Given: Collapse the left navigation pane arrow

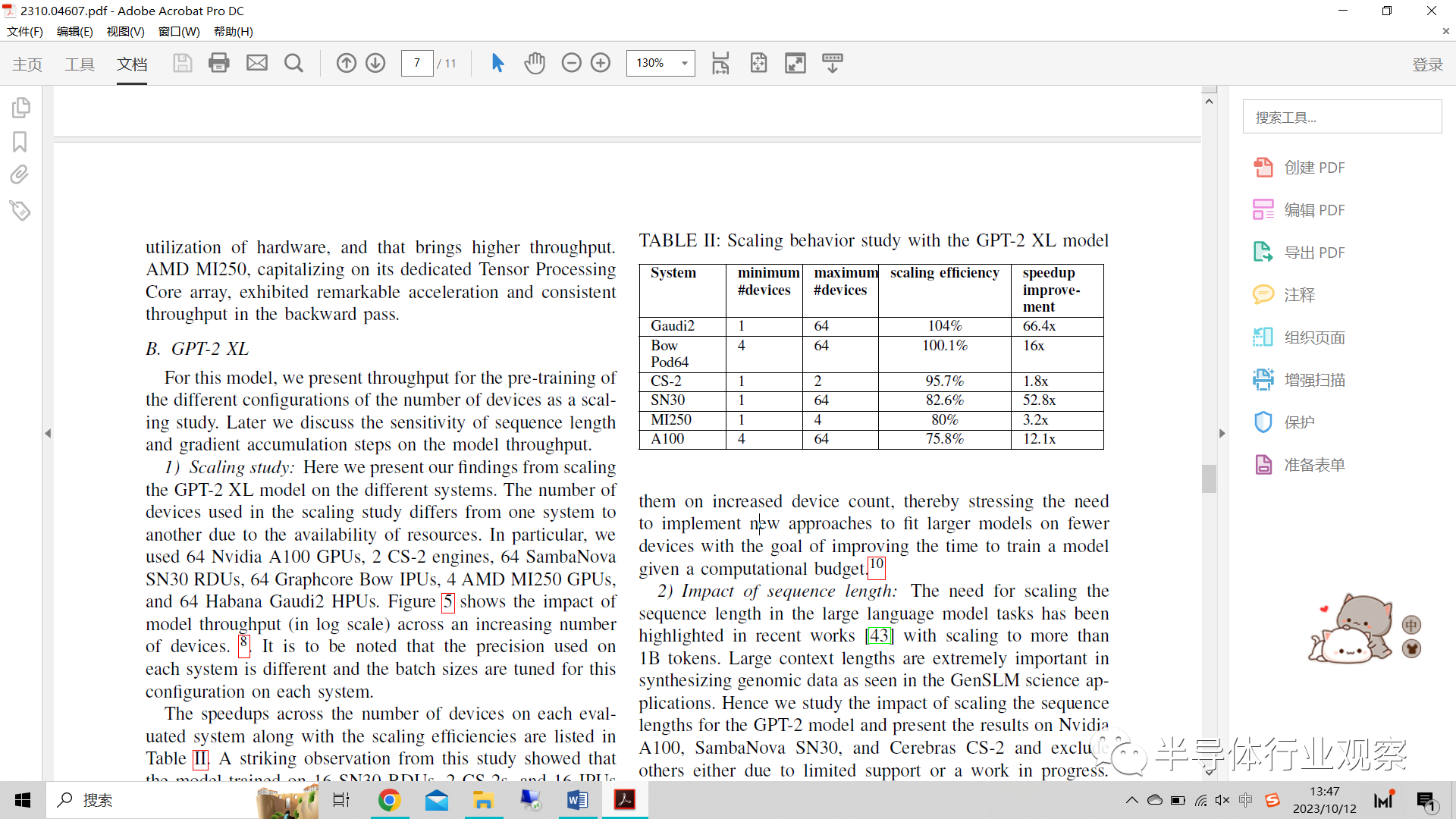Looking at the screenshot, I should (x=48, y=433).
